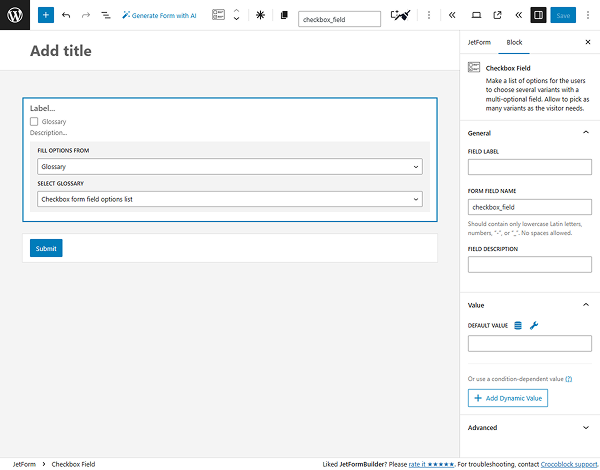
Task: Switch to the JetForm tab
Action: [479, 42]
